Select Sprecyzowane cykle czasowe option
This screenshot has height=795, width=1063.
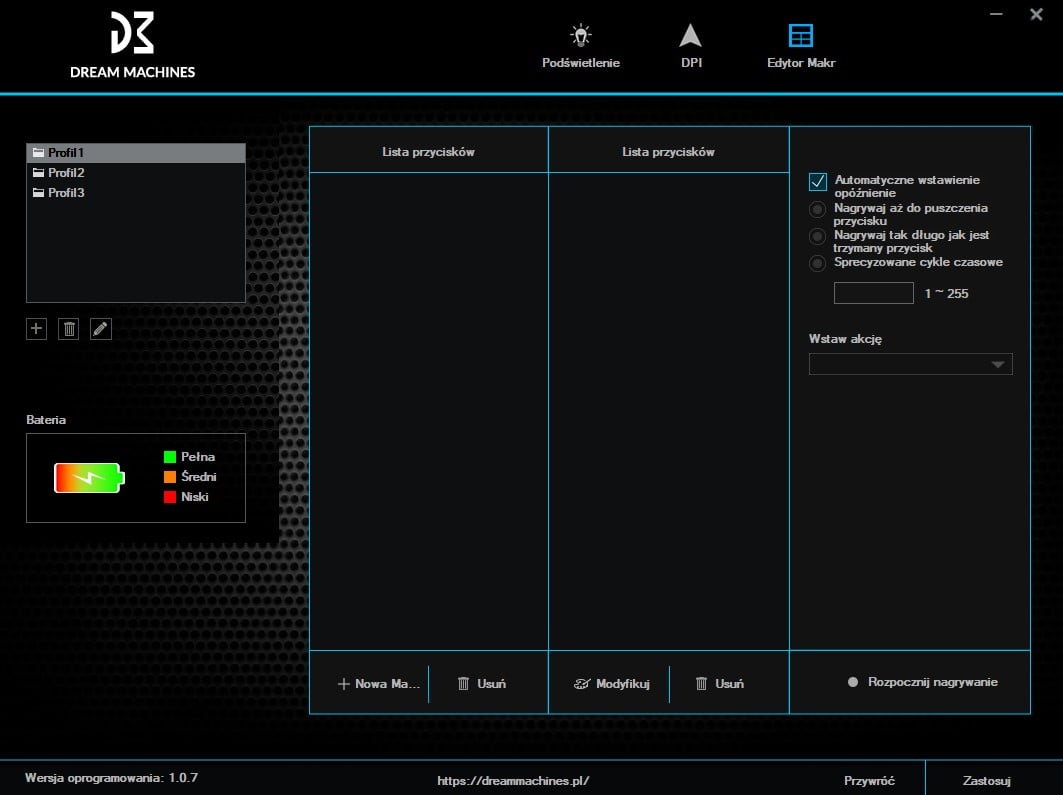coord(818,263)
